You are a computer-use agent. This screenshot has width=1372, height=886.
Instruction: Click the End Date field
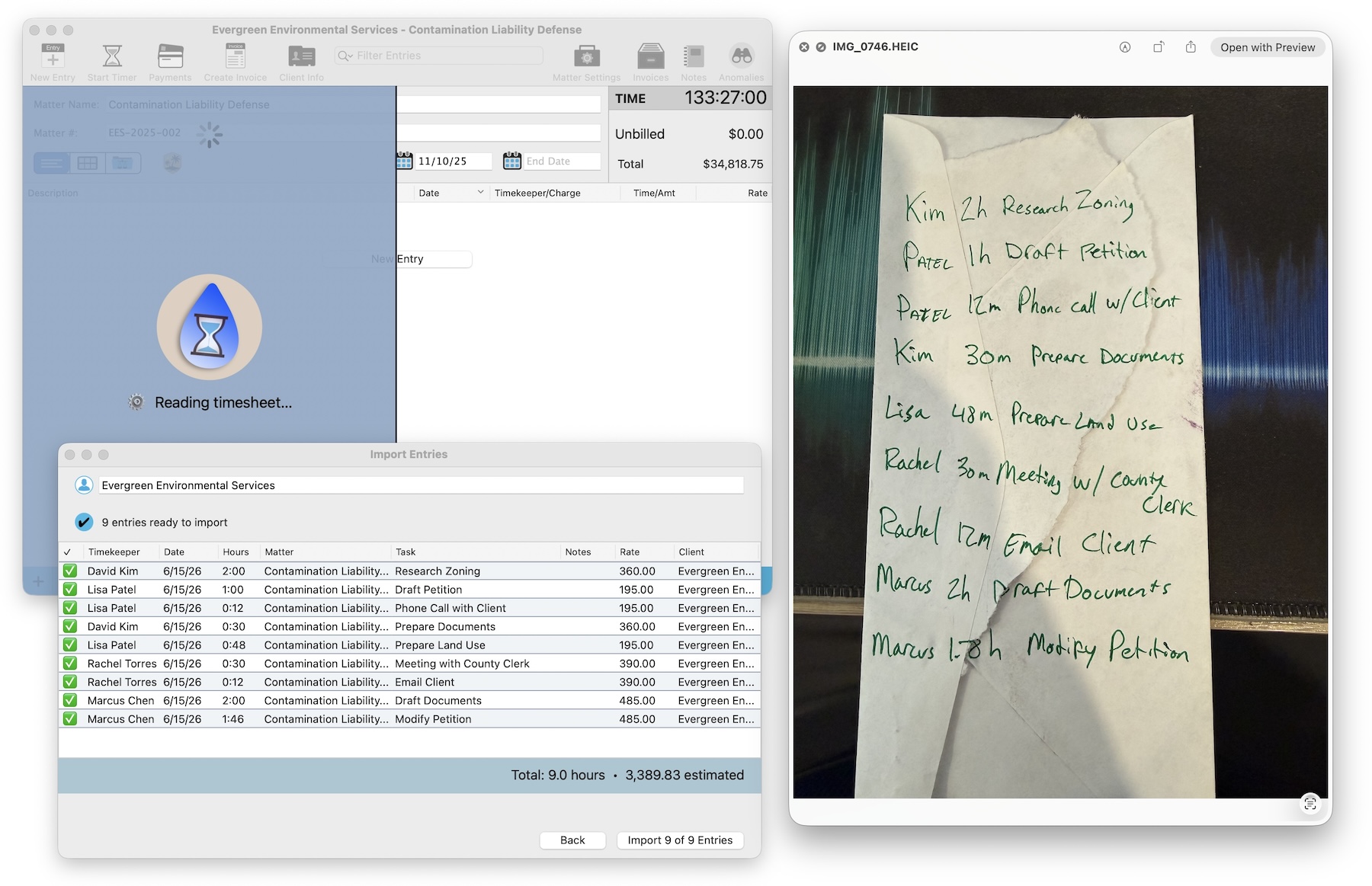coord(563,162)
